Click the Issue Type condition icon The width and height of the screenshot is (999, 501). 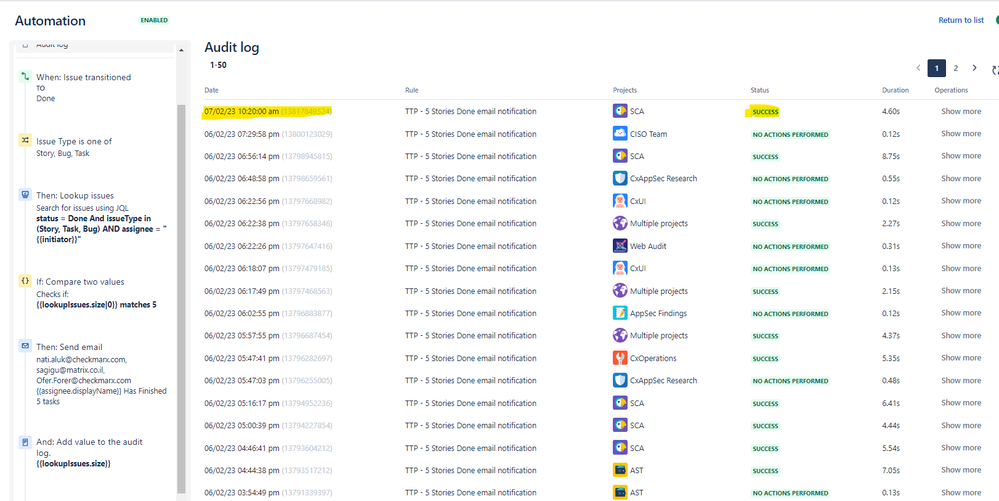pyautogui.click(x=25, y=141)
